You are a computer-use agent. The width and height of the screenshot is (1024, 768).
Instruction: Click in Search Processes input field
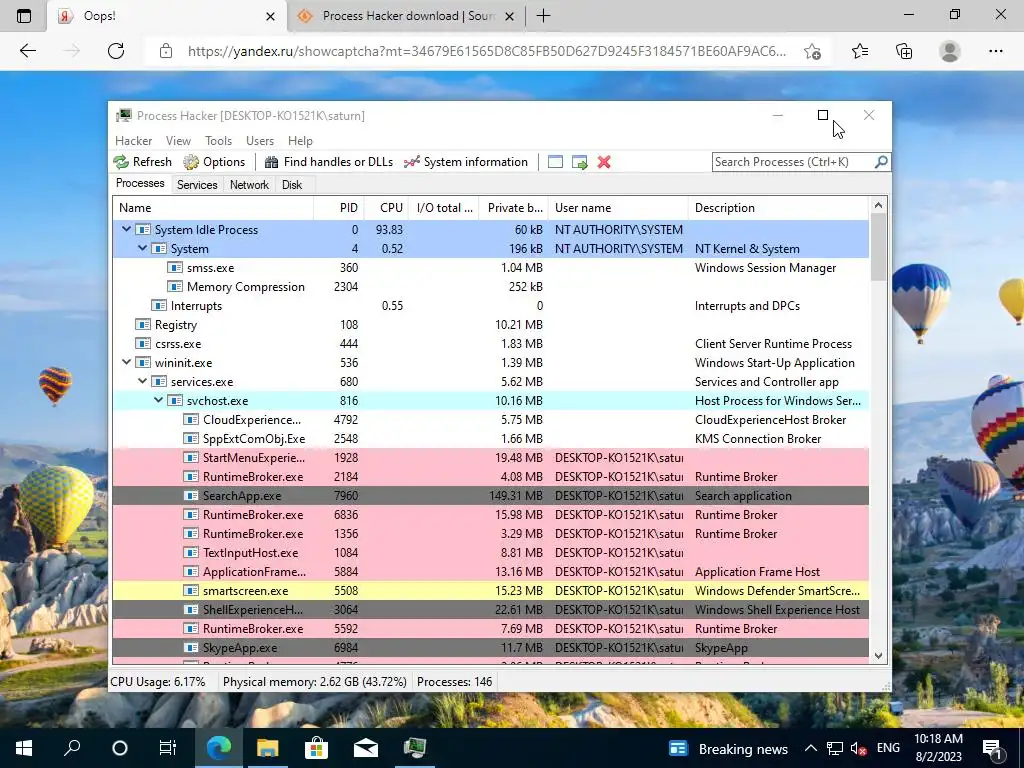pos(793,162)
